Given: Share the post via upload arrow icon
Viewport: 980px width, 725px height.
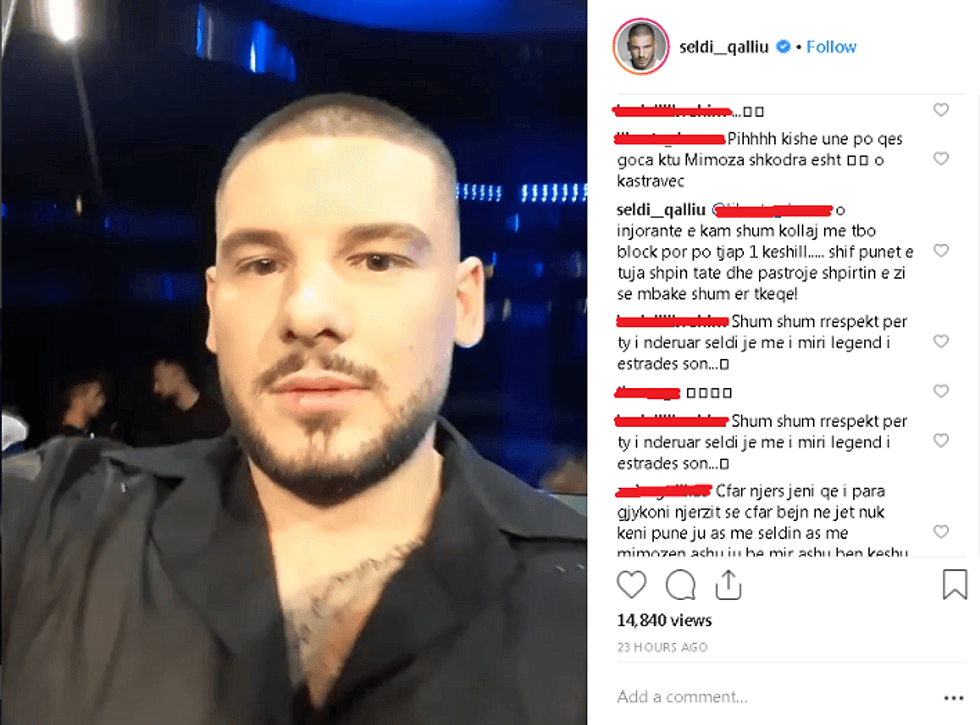Looking at the screenshot, I should click(x=728, y=585).
